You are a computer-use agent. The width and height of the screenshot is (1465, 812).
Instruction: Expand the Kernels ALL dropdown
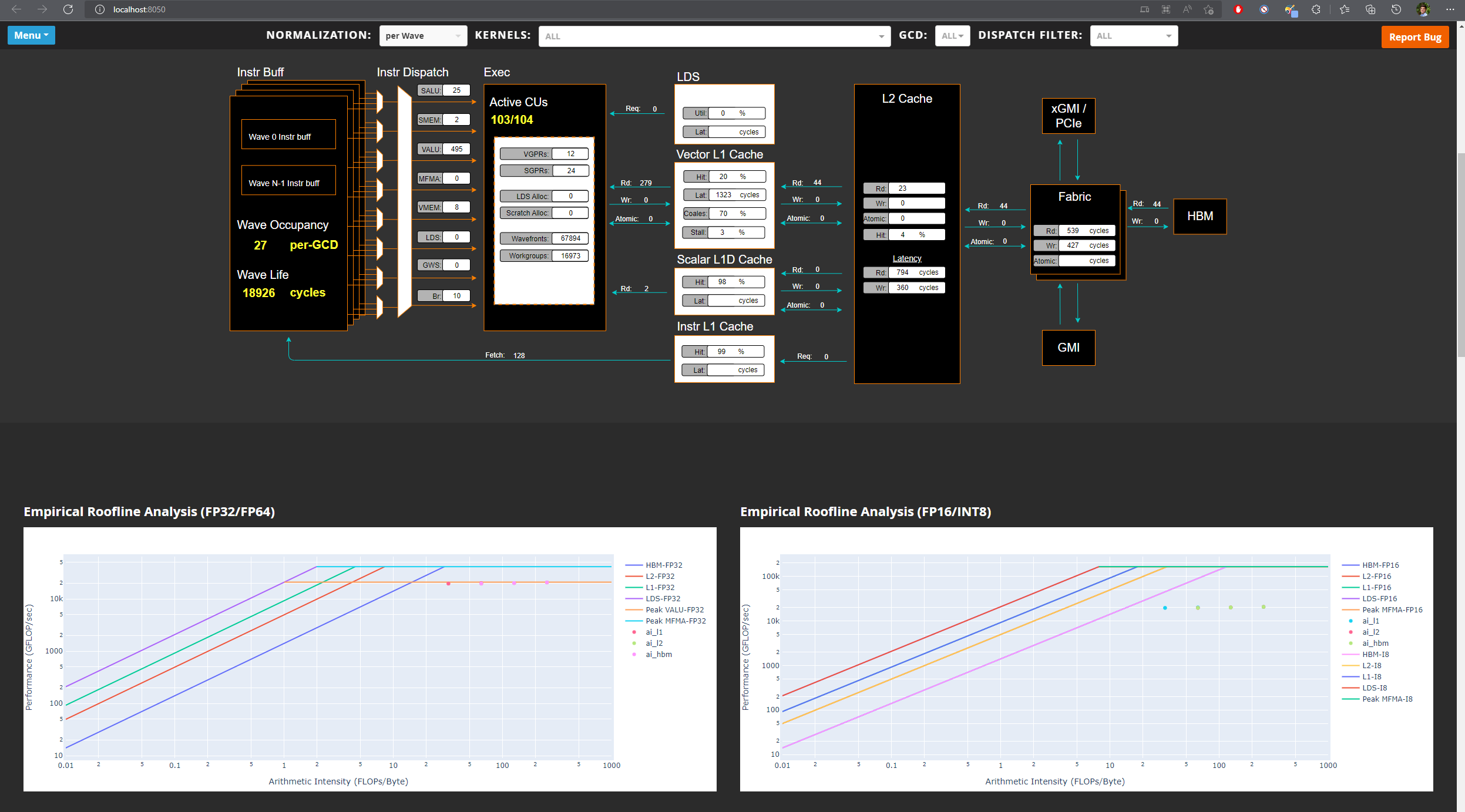714,36
